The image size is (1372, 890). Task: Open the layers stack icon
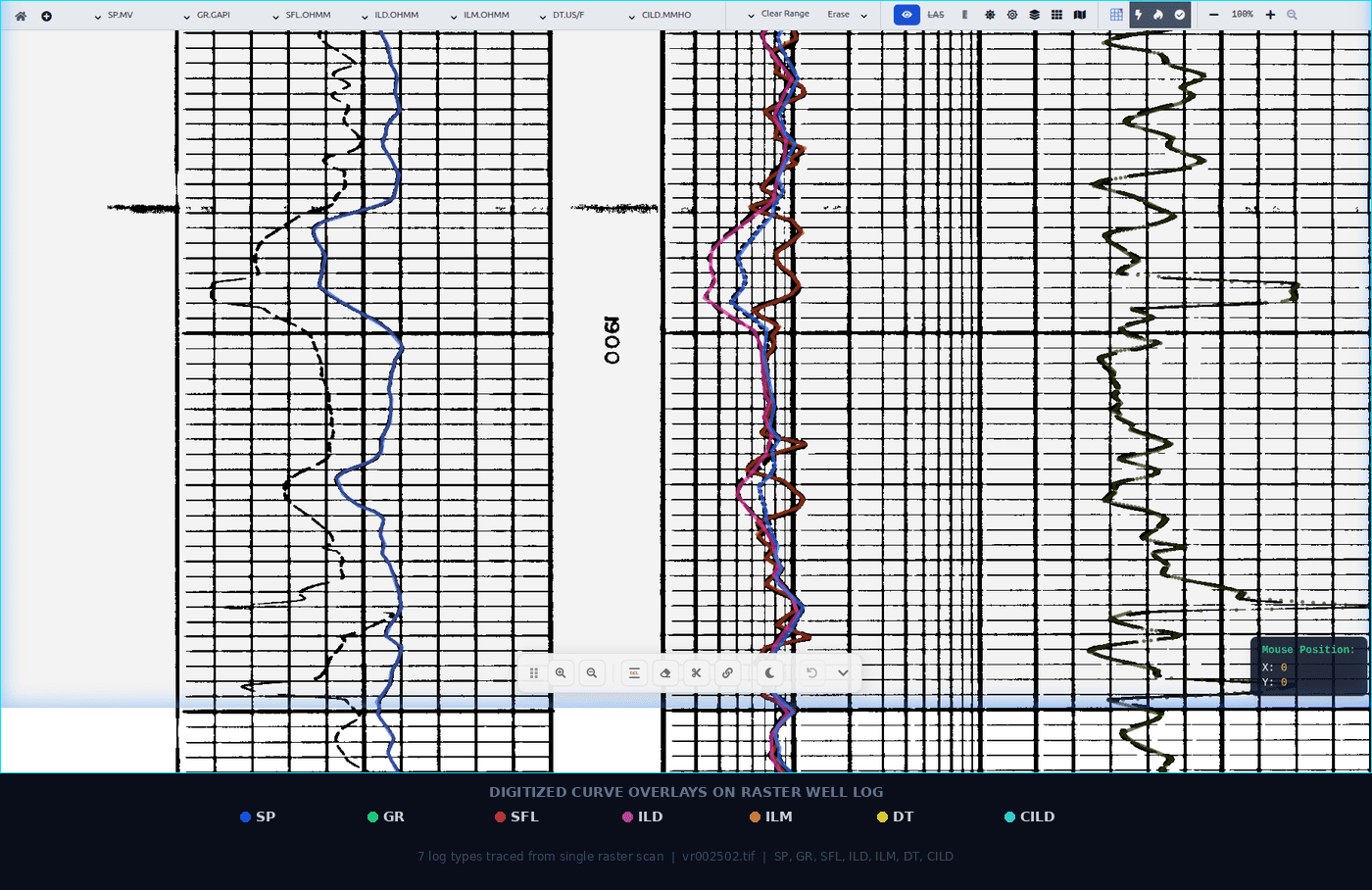(x=1034, y=15)
